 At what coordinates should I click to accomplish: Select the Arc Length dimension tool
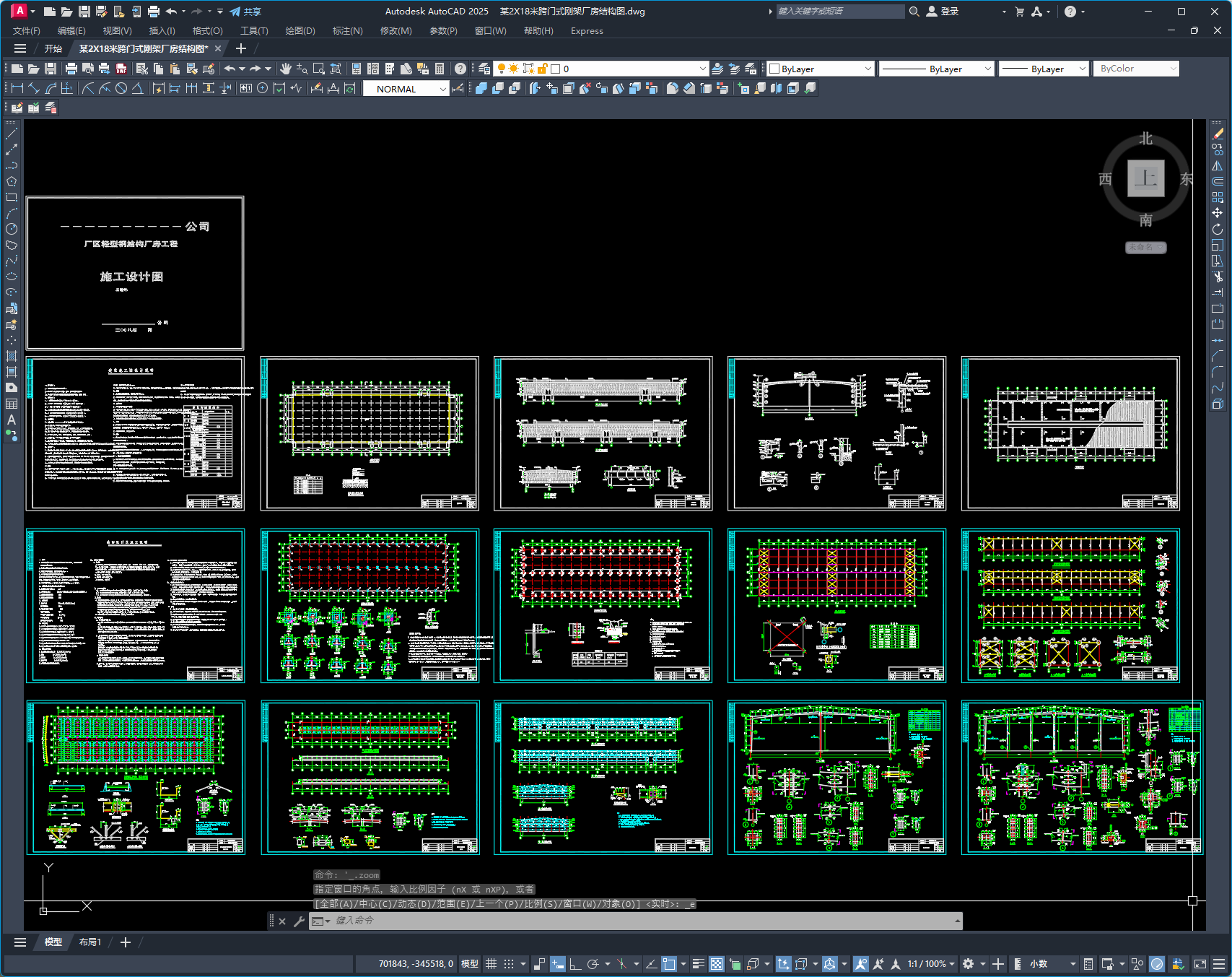pyautogui.click(x=51, y=88)
